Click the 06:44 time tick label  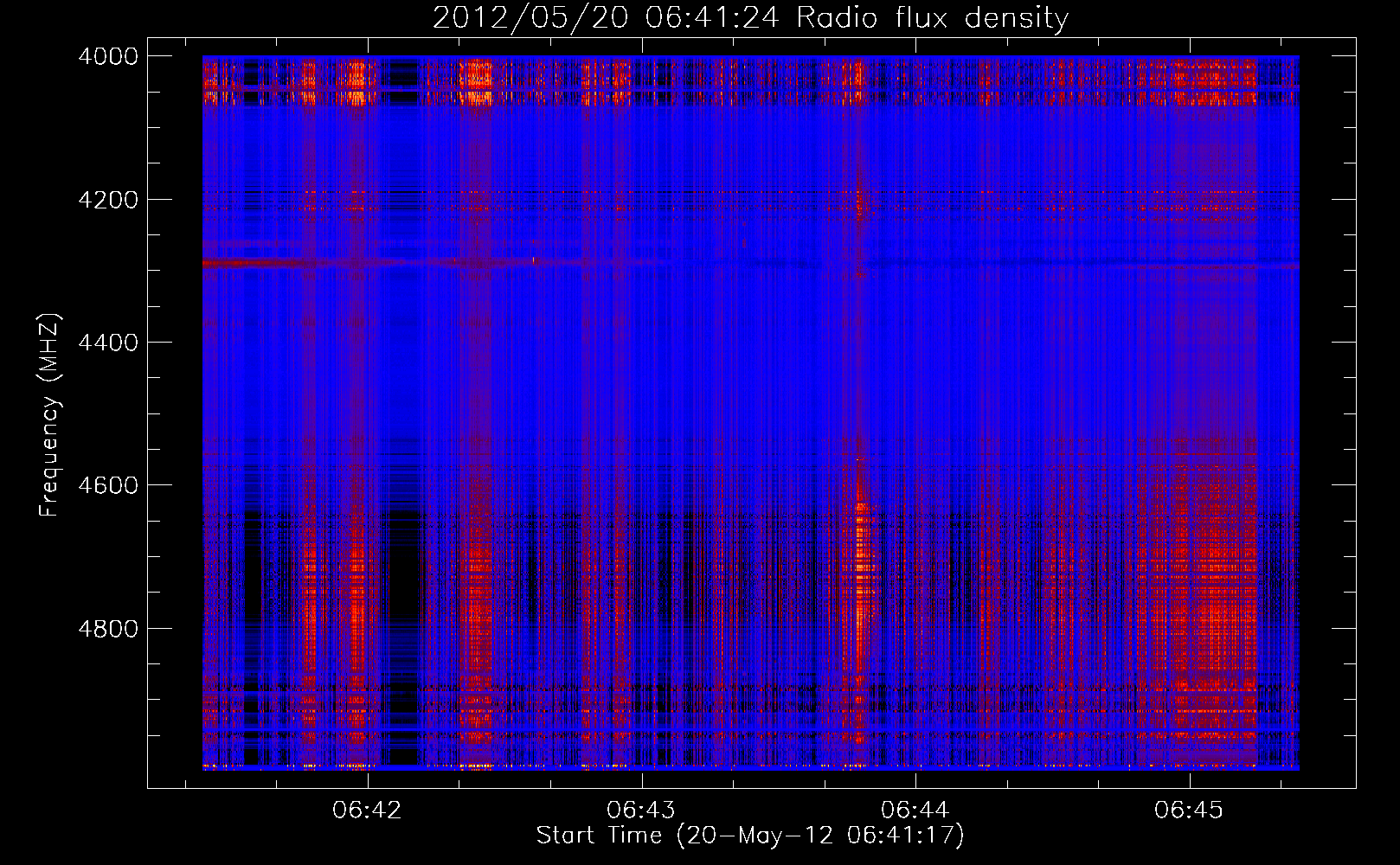point(915,811)
